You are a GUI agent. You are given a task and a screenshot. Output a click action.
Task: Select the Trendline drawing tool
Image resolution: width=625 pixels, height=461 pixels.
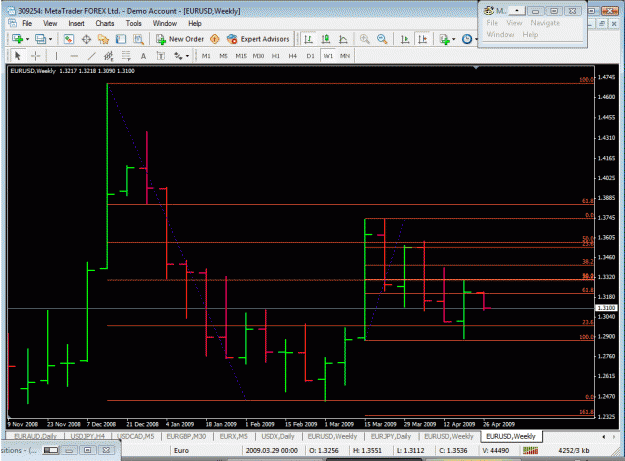point(91,56)
